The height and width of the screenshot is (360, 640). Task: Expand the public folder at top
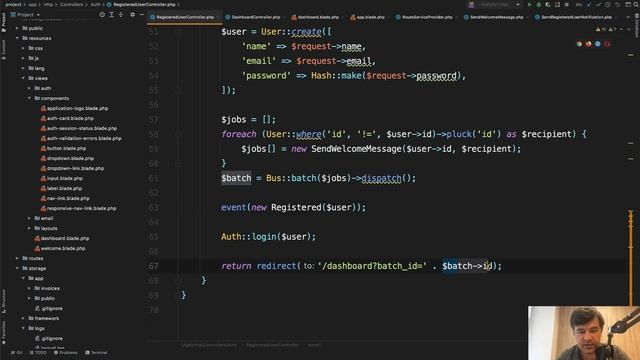click(17, 28)
